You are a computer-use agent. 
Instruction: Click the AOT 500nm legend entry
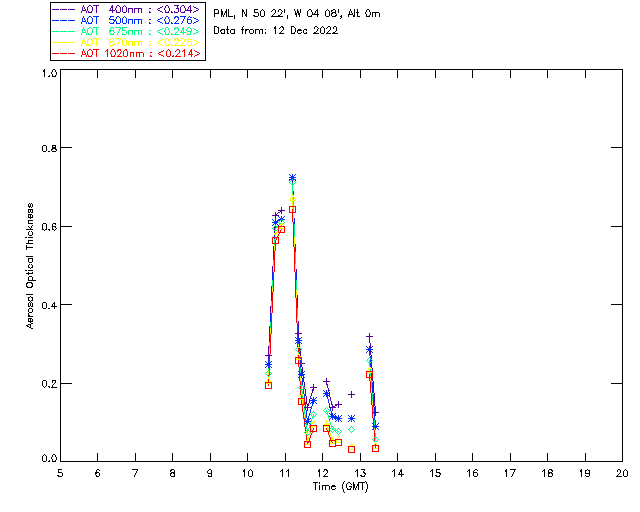(x=127, y=20)
